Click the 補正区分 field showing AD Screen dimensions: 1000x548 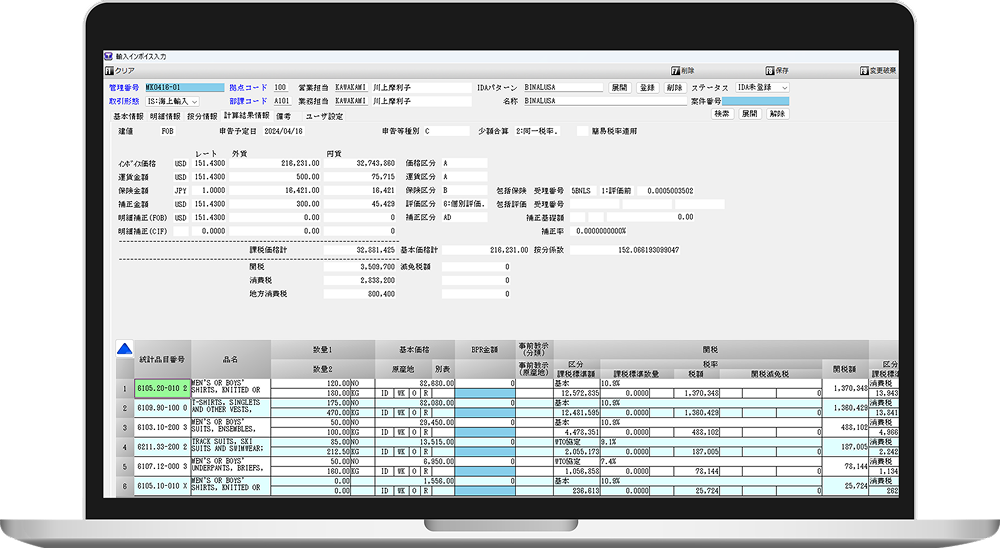pos(464,218)
